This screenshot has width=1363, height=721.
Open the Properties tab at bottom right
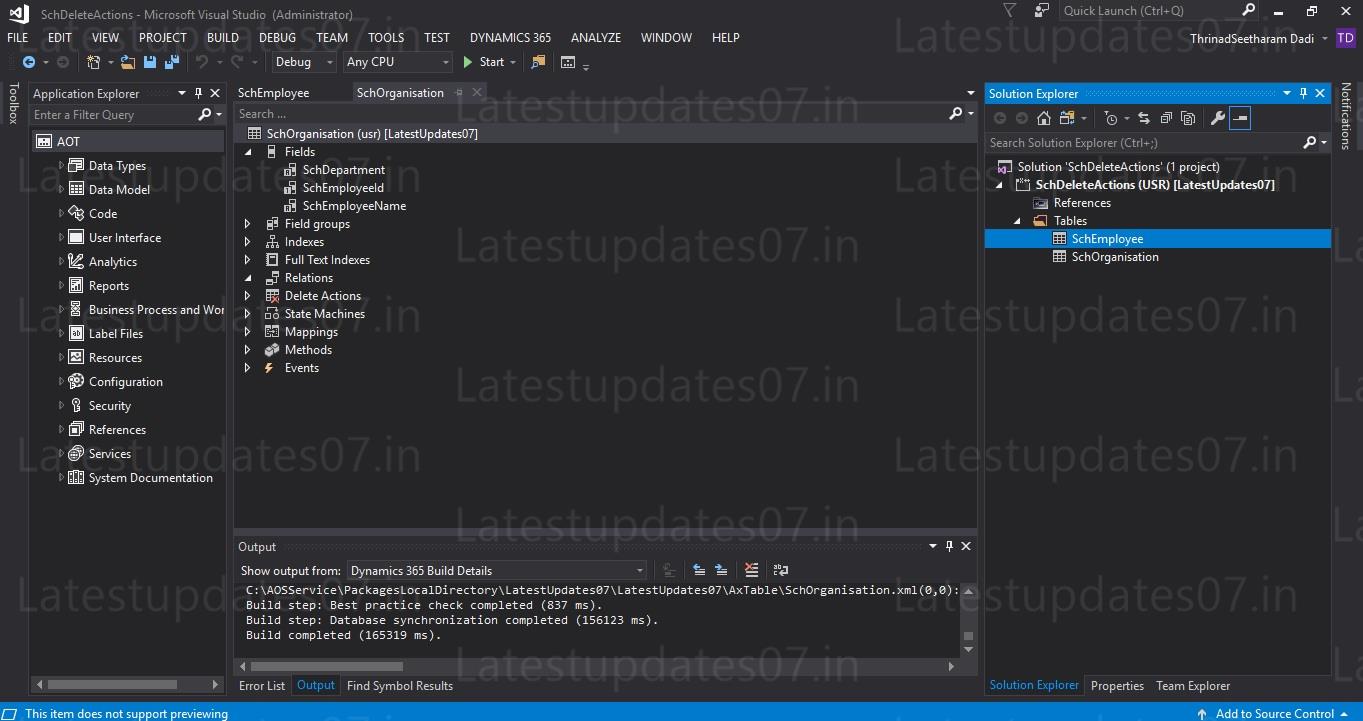tap(1117, 686)
